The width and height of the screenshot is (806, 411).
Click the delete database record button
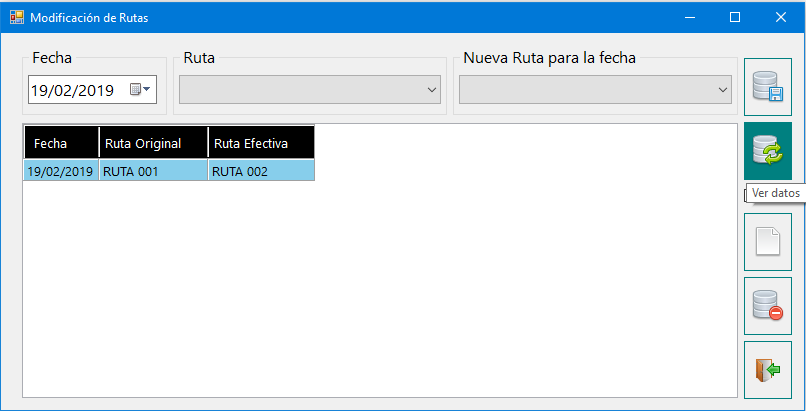[x=768, y=306]
